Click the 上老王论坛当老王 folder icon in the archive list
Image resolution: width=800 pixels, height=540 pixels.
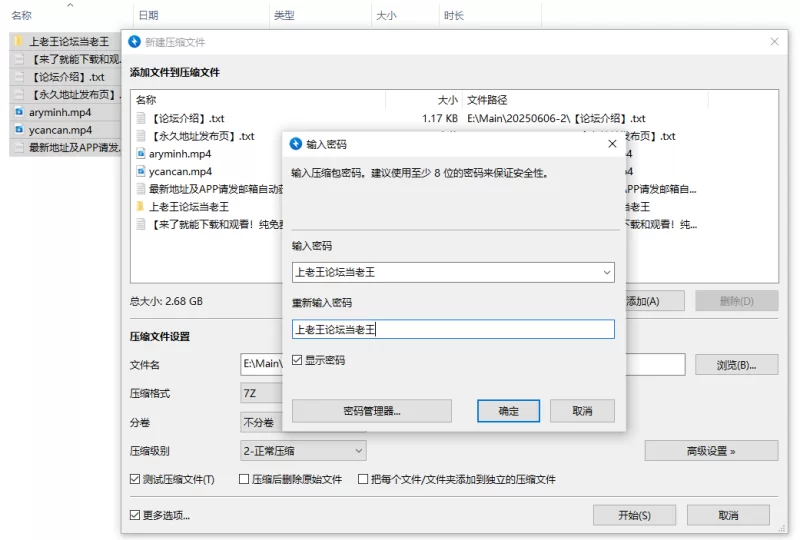point(141,207)
